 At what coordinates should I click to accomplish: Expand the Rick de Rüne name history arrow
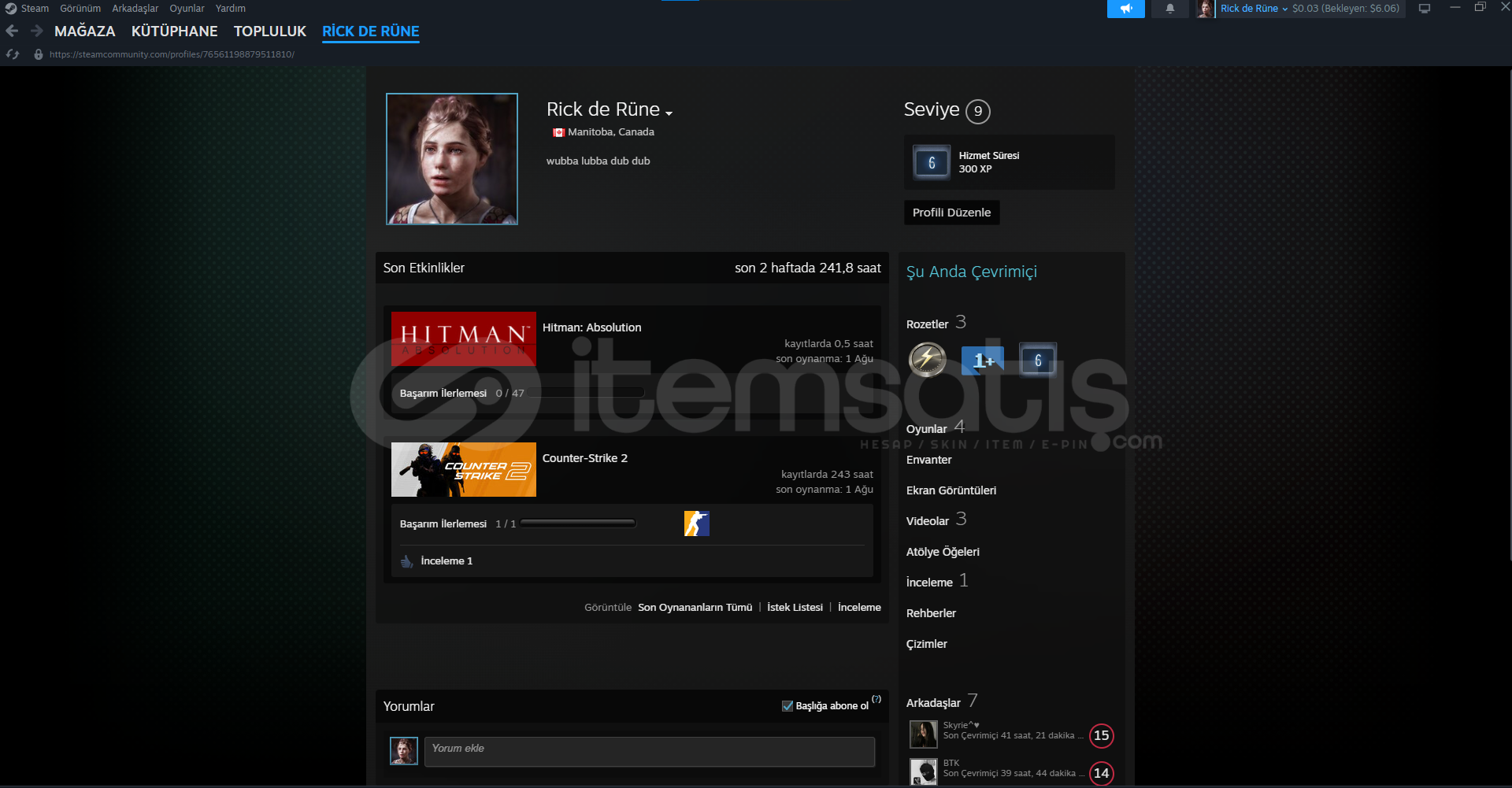pyautogui.click(x=669, y=113)
